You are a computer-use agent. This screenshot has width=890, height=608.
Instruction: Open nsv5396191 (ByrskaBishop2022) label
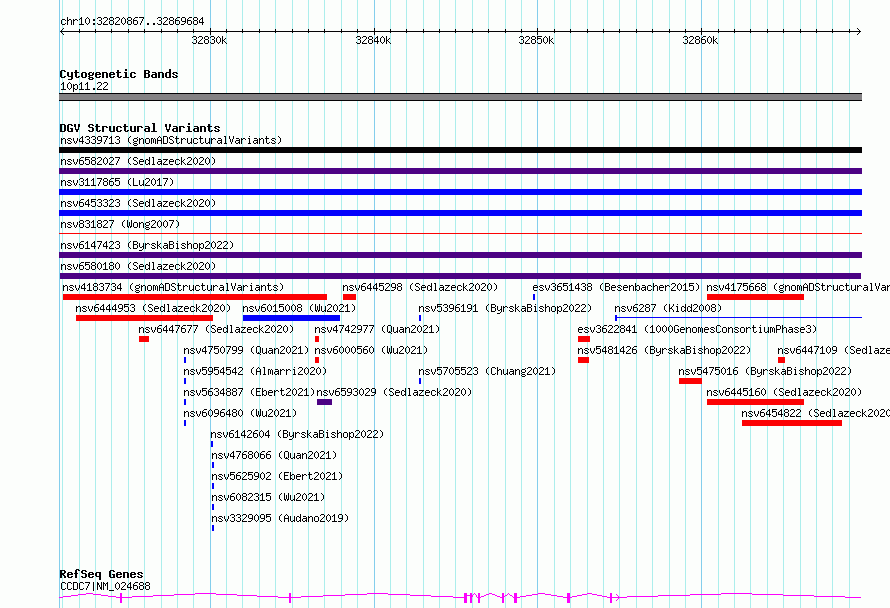click(x=505, y=308)
